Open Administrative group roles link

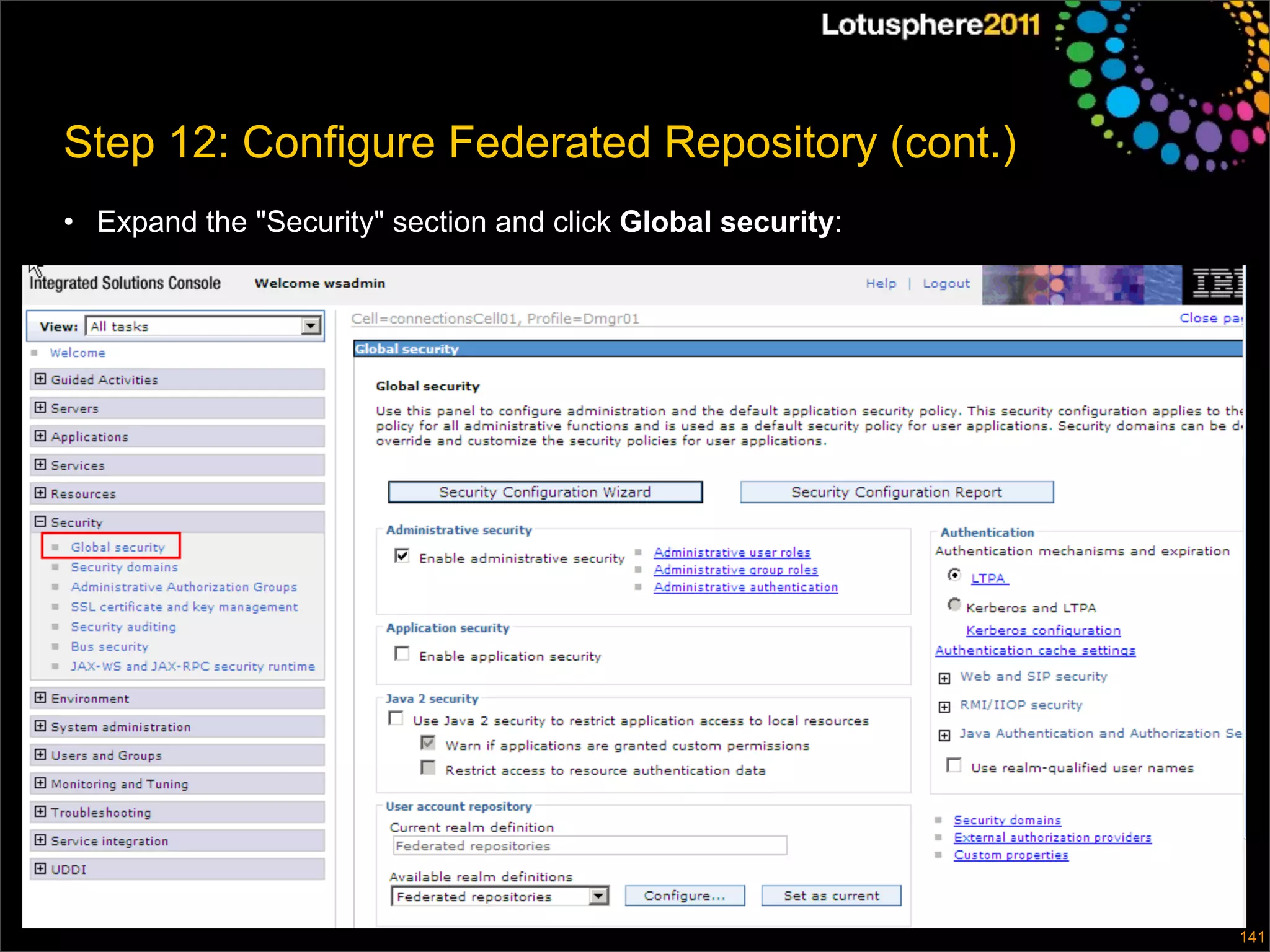point(735,570)
